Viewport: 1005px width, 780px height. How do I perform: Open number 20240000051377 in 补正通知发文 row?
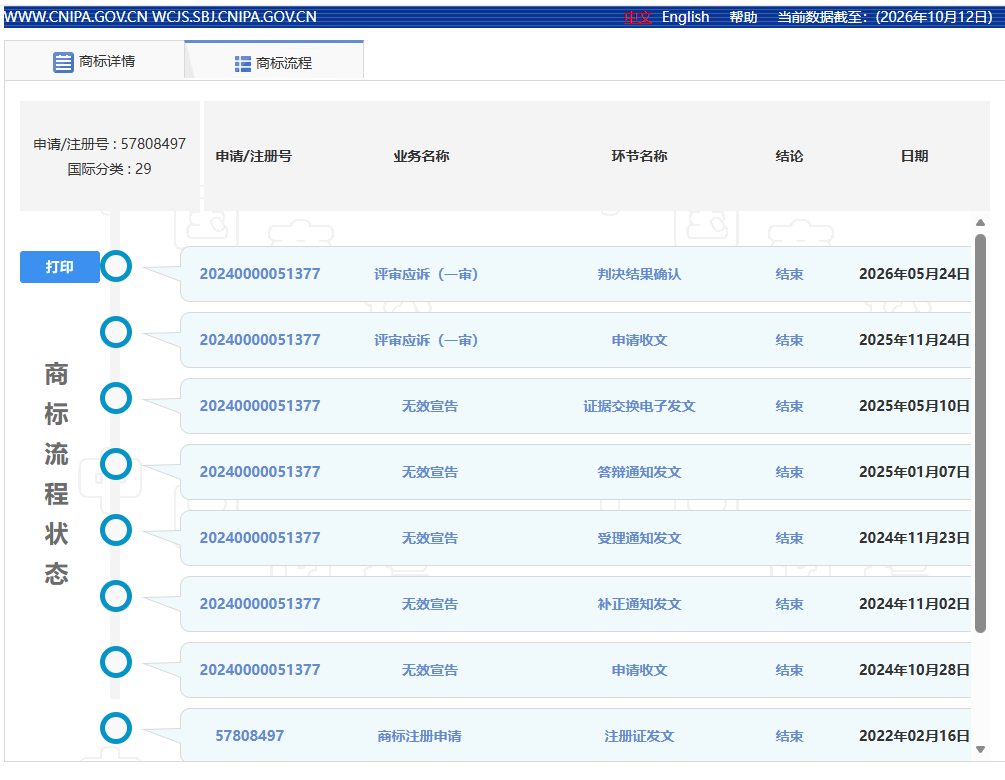(260, 604)
